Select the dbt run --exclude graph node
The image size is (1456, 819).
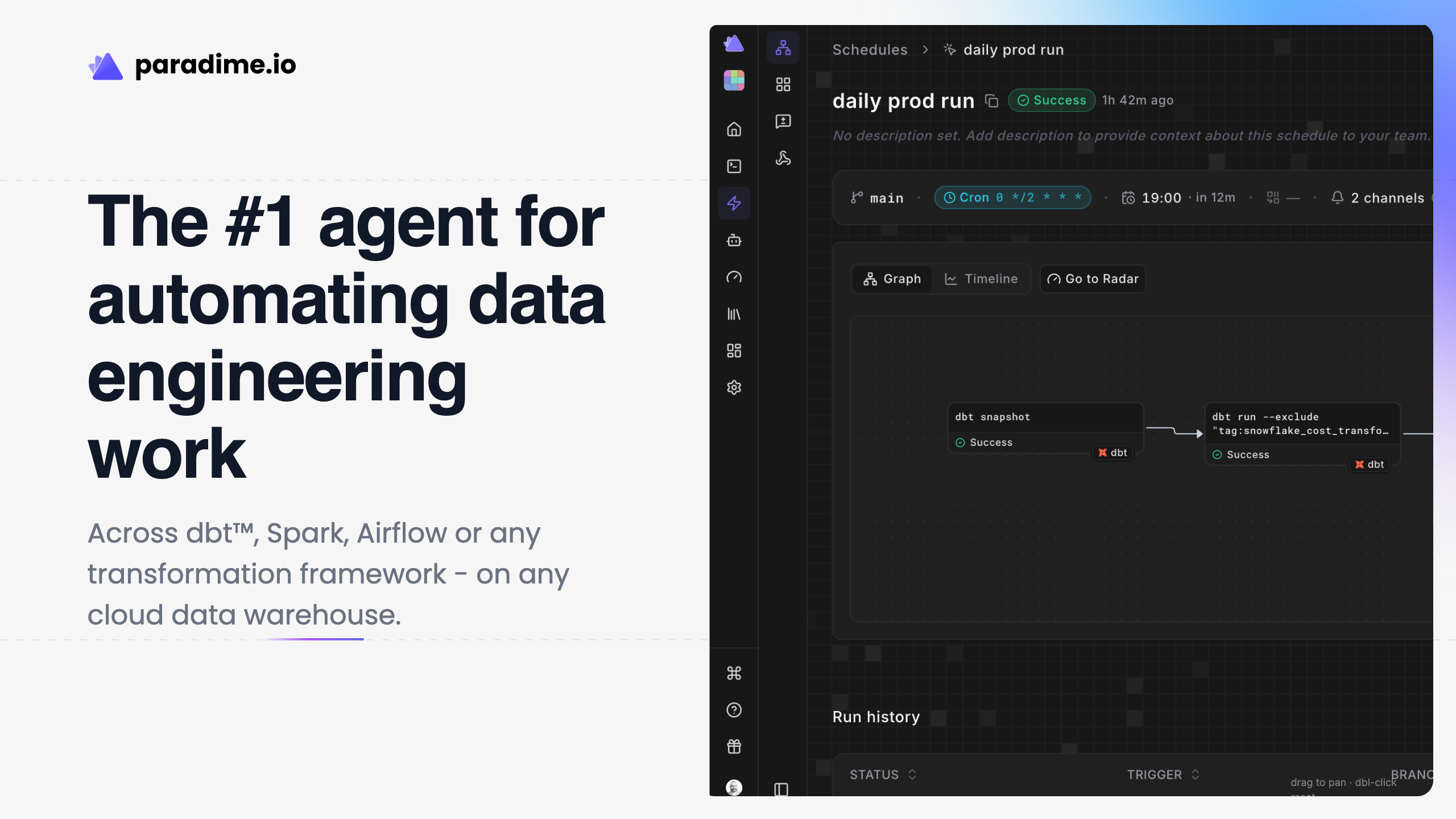1302,435
